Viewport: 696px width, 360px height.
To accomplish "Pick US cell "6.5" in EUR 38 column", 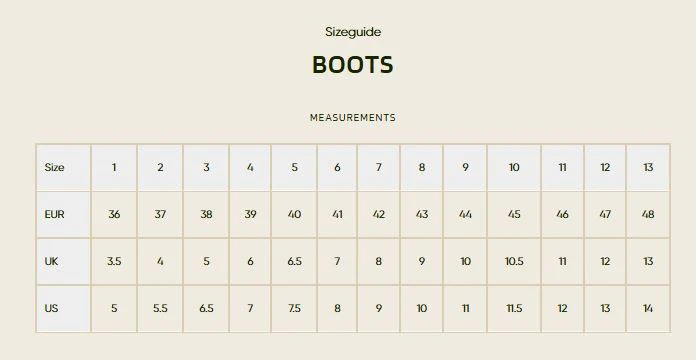I will (206, 309).
